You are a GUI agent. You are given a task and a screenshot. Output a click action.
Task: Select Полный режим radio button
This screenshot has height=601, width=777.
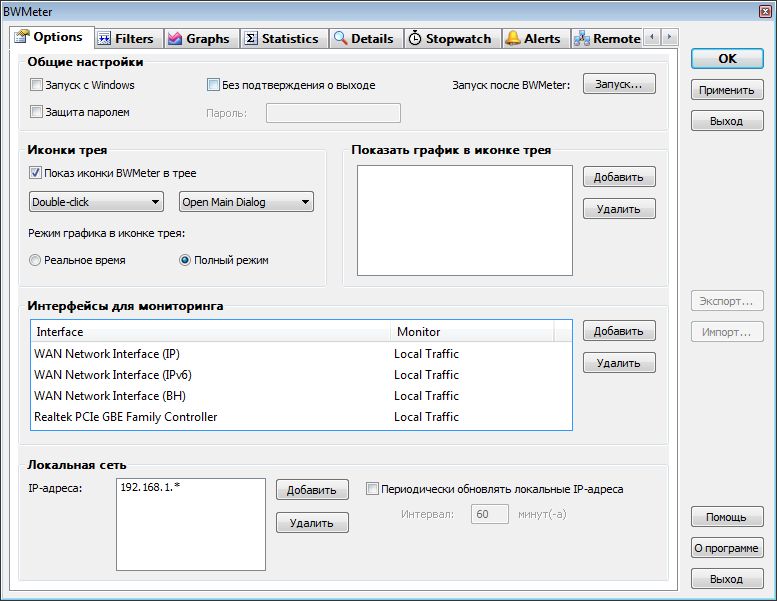point(185,260)
